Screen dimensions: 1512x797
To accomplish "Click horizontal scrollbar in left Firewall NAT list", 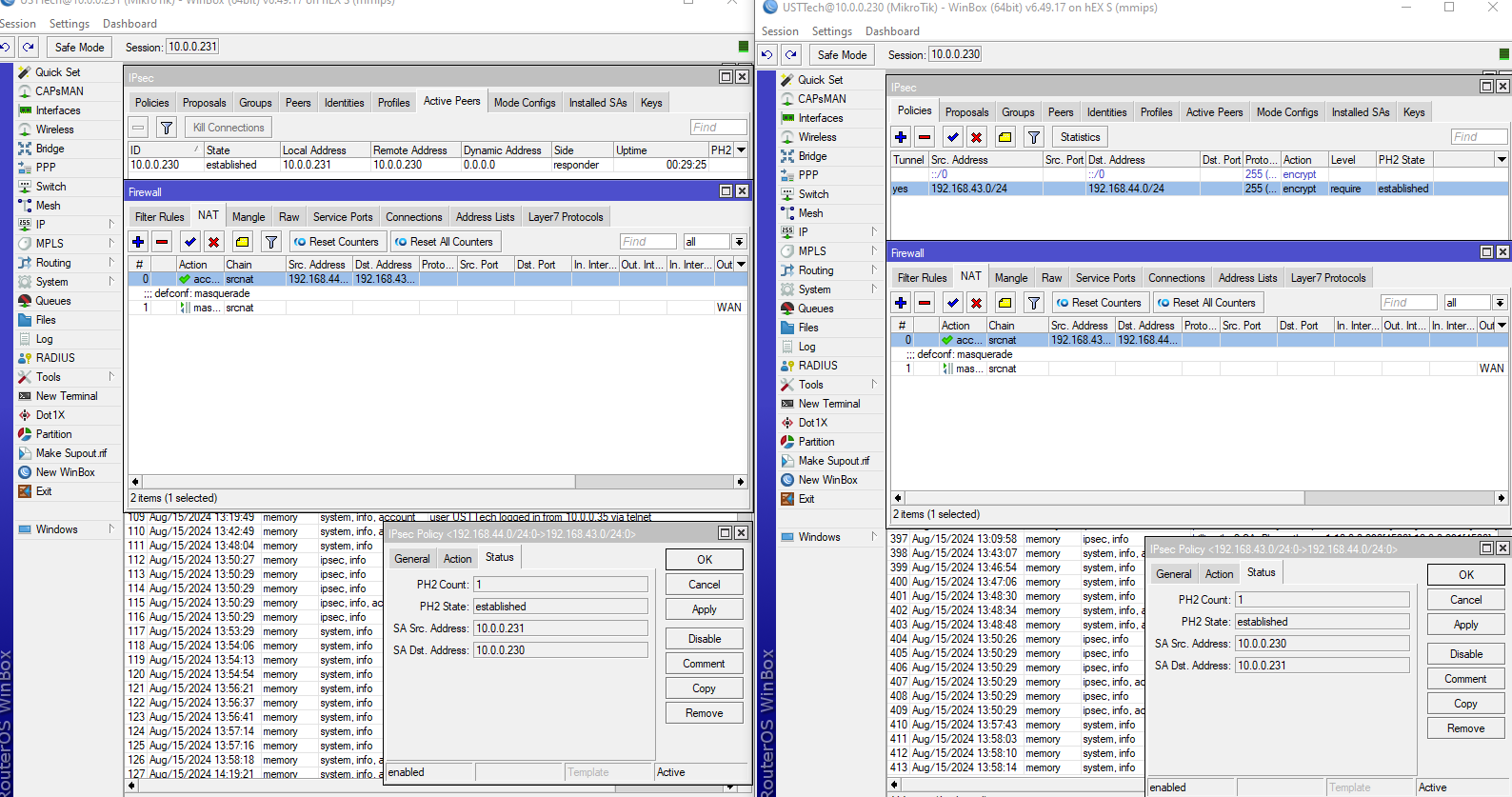I will [x=437, y=482].
